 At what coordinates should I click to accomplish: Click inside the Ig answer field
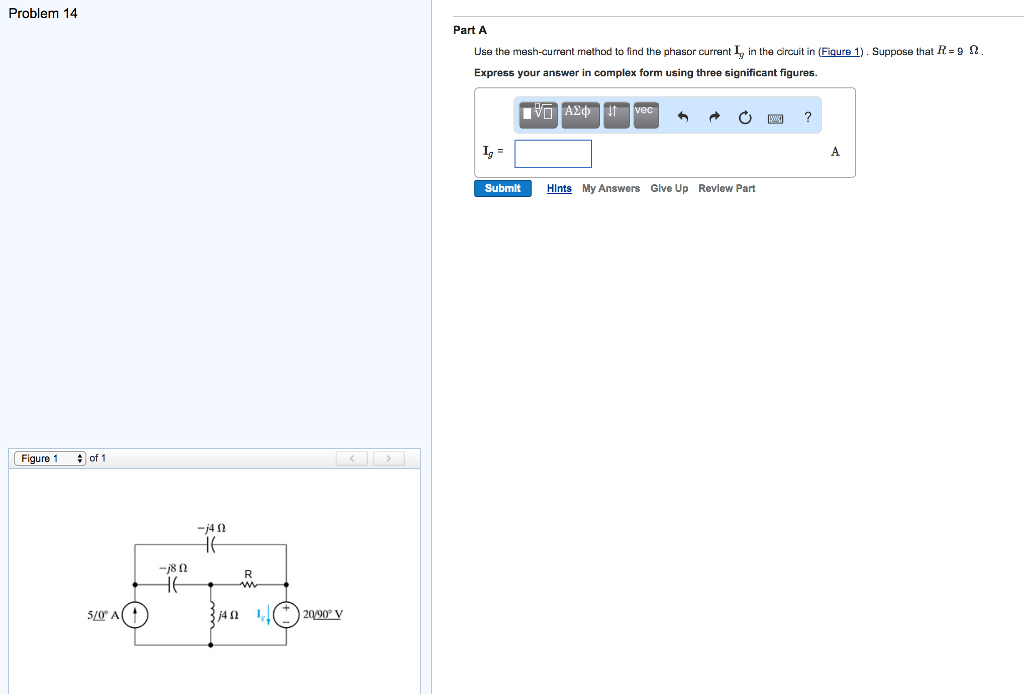pos(552,153)
